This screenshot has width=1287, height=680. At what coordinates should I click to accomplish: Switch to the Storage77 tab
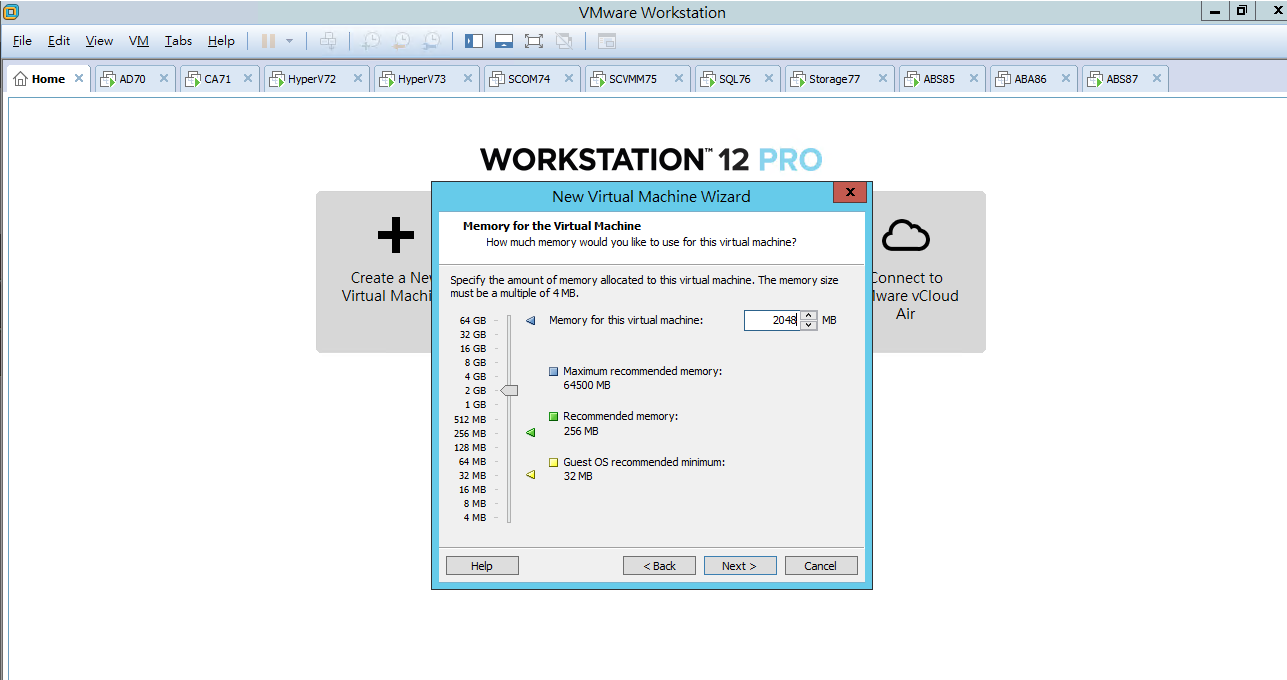[x=838, y=79]
